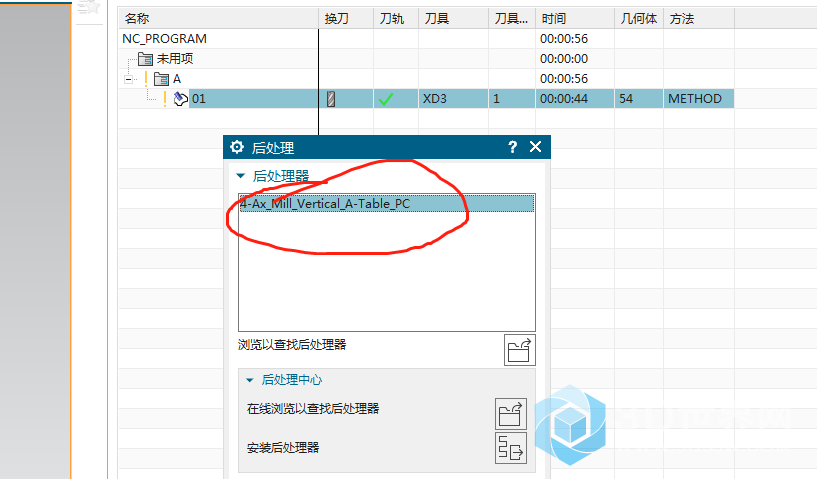Screen dimensions: 817x479
Task: Select operation 01 in the tree
Action: point(199,99)
